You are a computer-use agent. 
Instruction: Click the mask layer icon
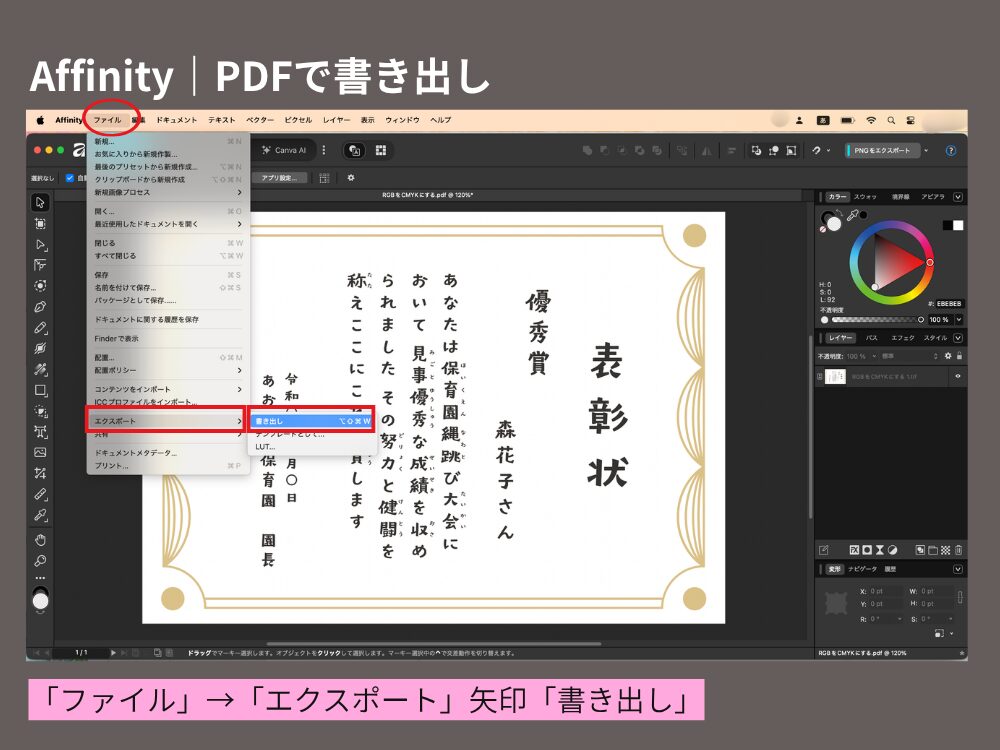[x=867, y=550]
